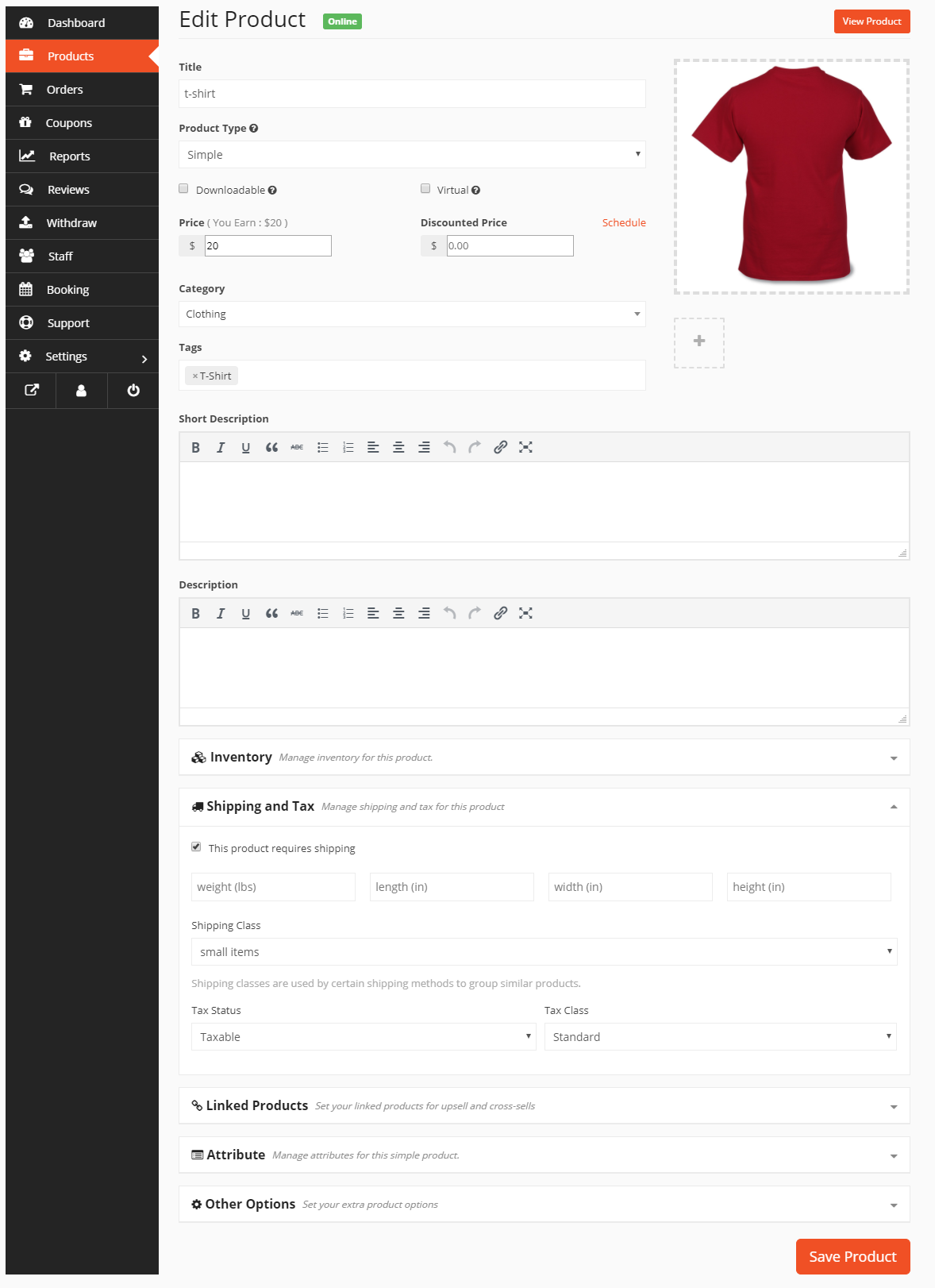
Task: Open Withdraw in the sidebar
Action: point(83,223)
